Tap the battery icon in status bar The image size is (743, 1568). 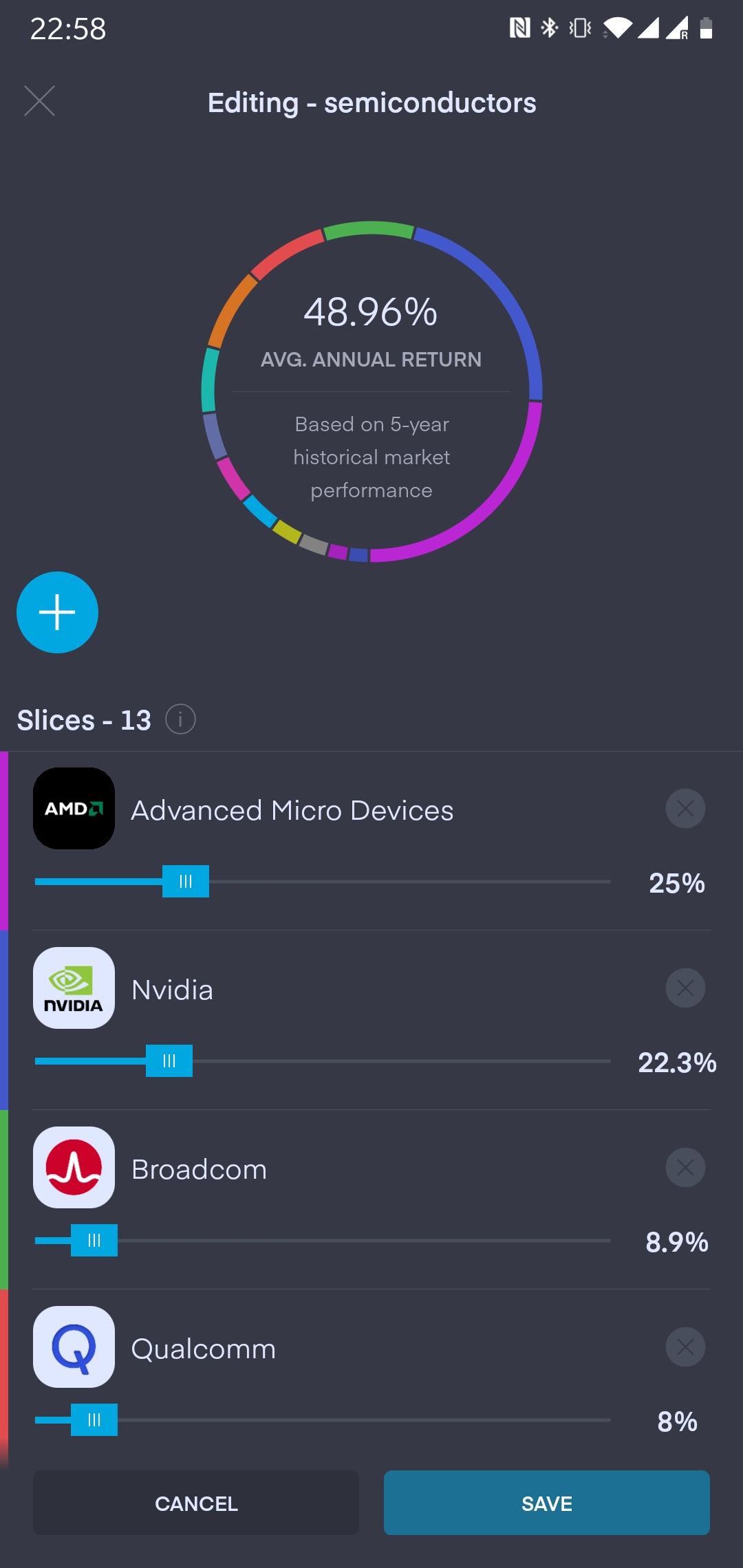tap(706, 28)
